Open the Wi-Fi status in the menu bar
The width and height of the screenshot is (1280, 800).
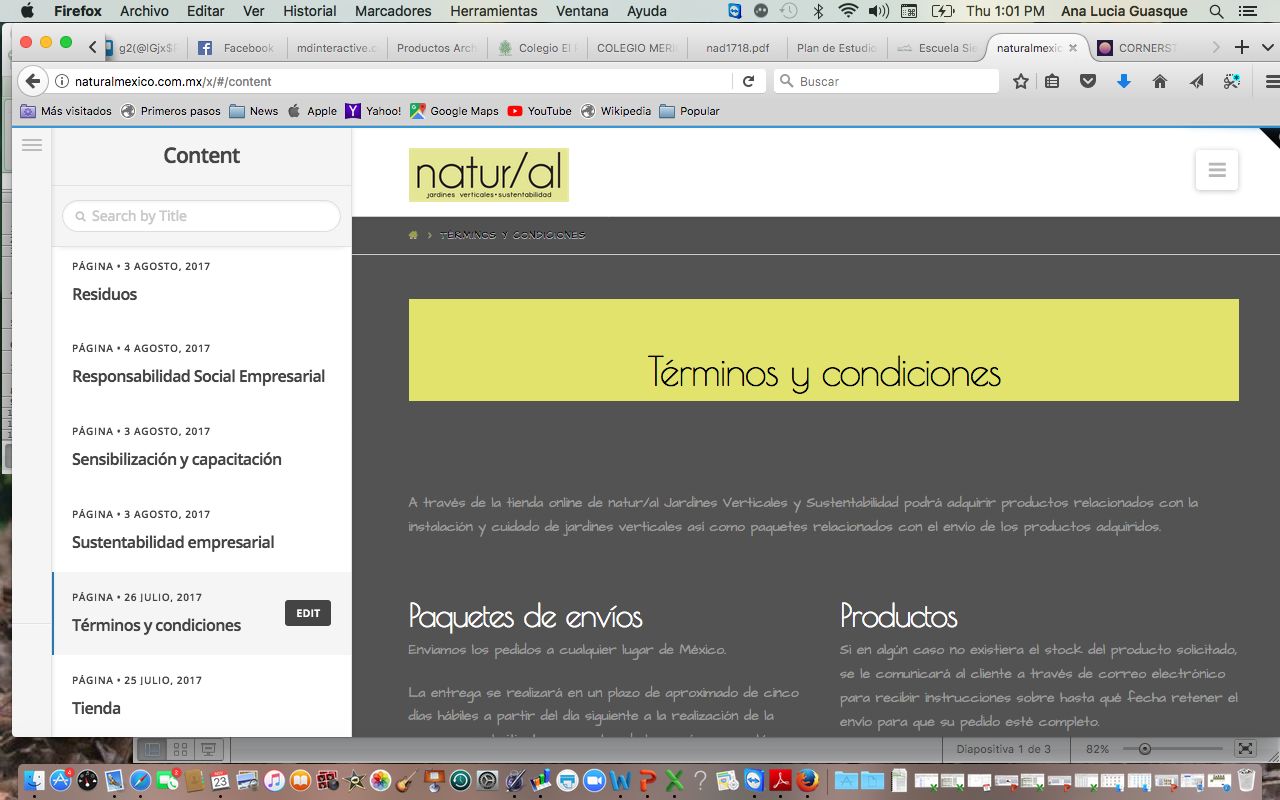pos(848,11)
